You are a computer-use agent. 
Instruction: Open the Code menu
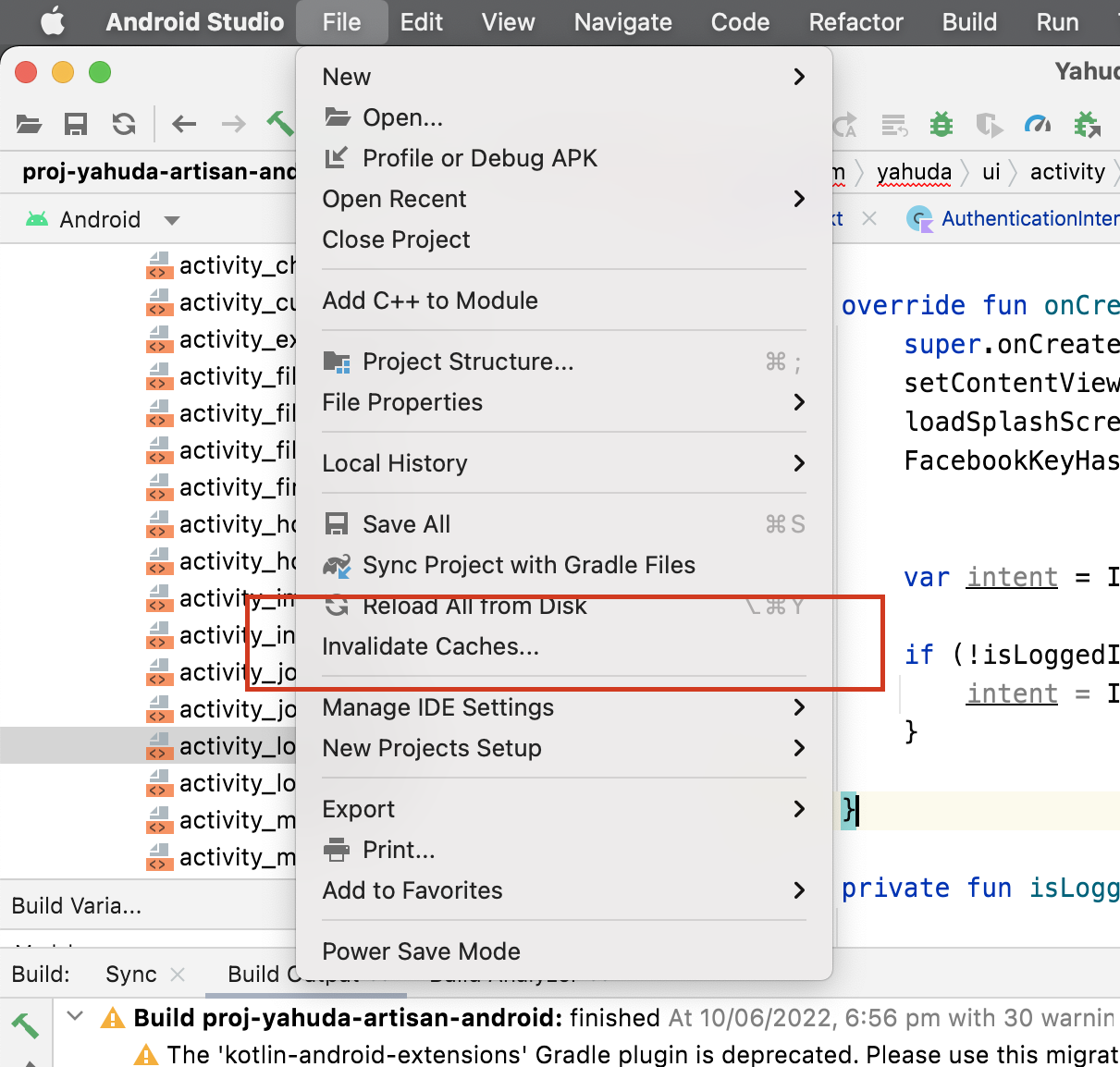pyautogui.click(x=740, y=22)
